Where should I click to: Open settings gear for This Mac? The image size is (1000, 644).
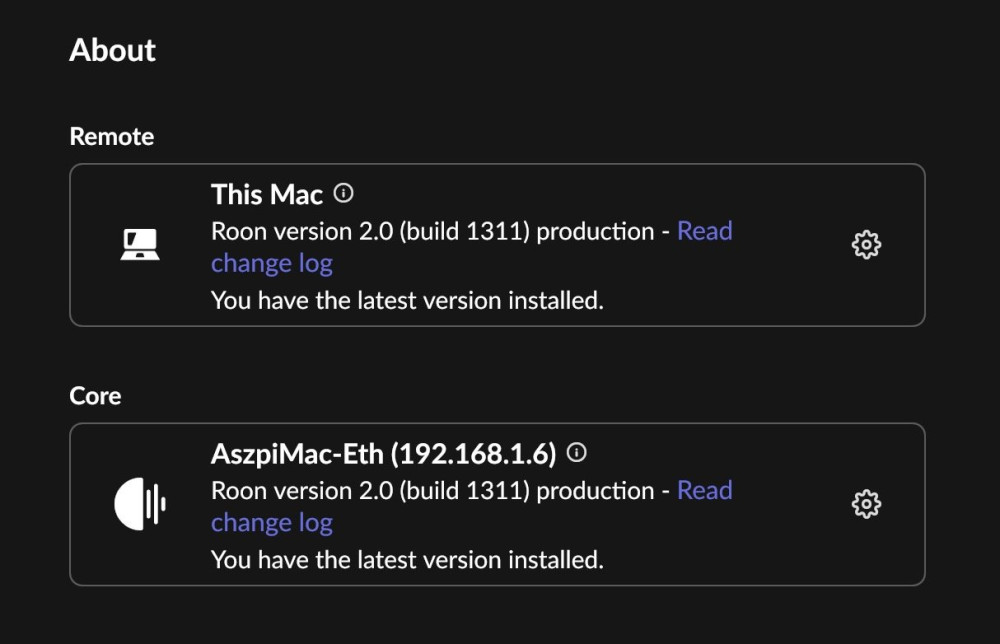865,245
